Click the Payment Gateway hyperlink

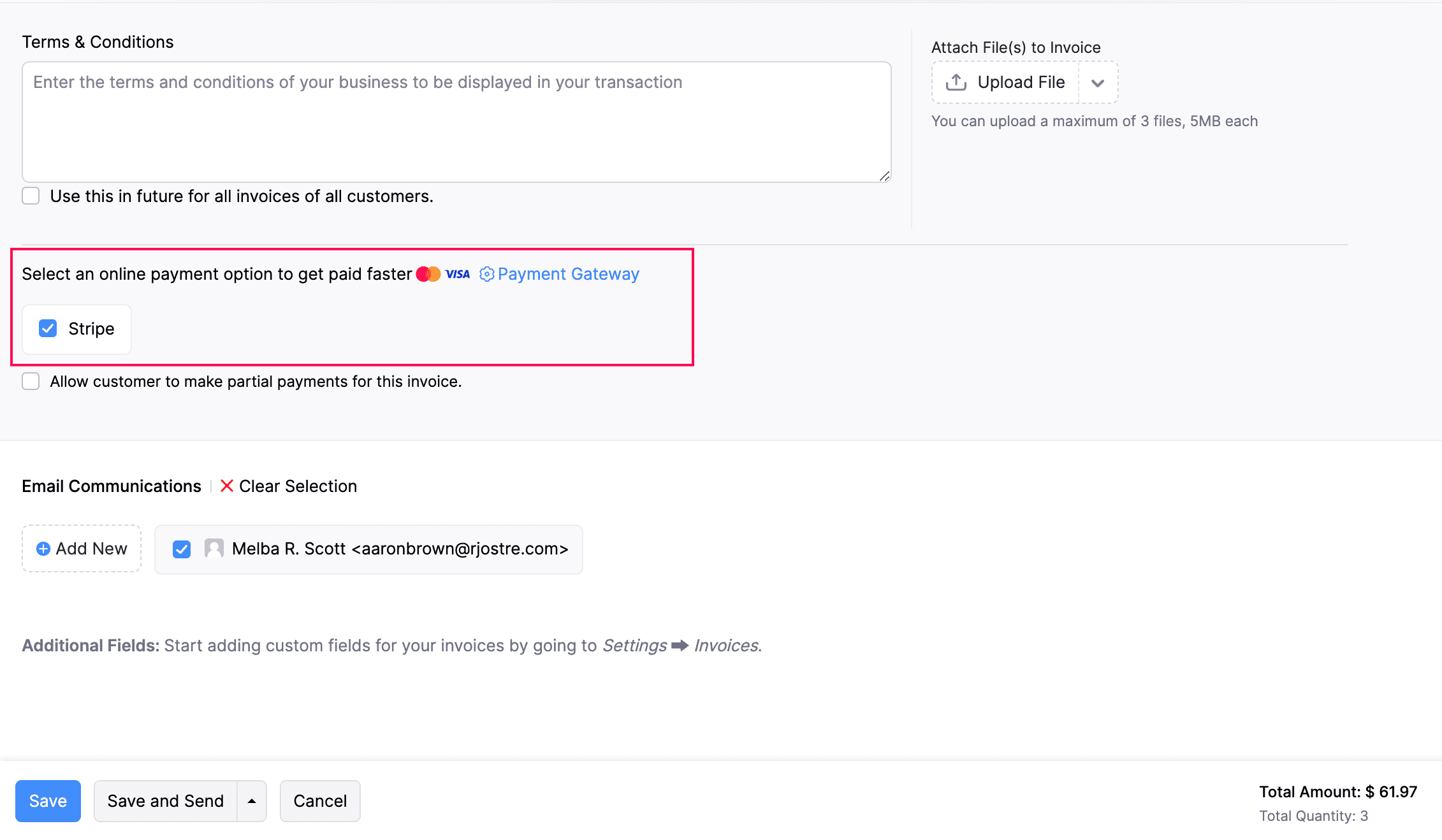click(568, 273)
